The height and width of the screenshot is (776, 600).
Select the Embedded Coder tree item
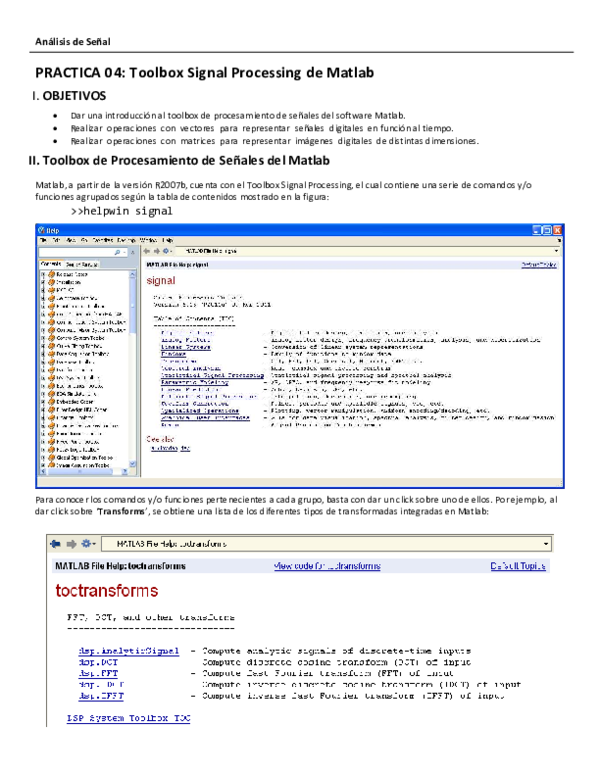[x=74, y=402]
